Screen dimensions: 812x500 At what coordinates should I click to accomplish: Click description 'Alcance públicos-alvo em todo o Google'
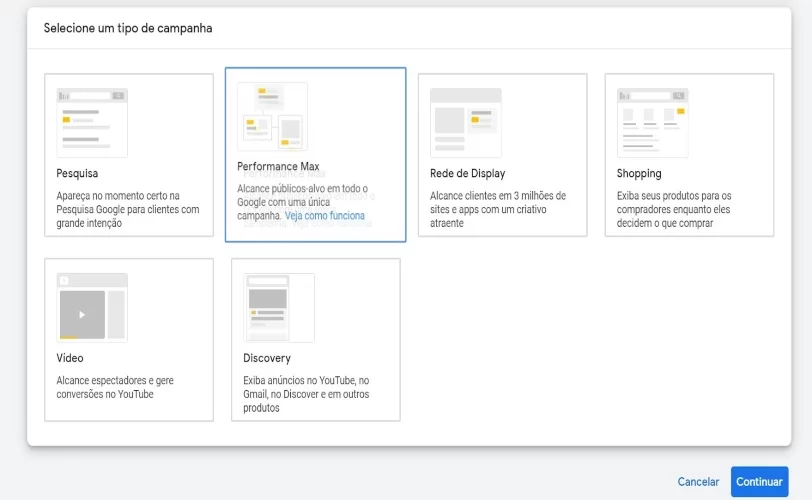tap(302, 202)
